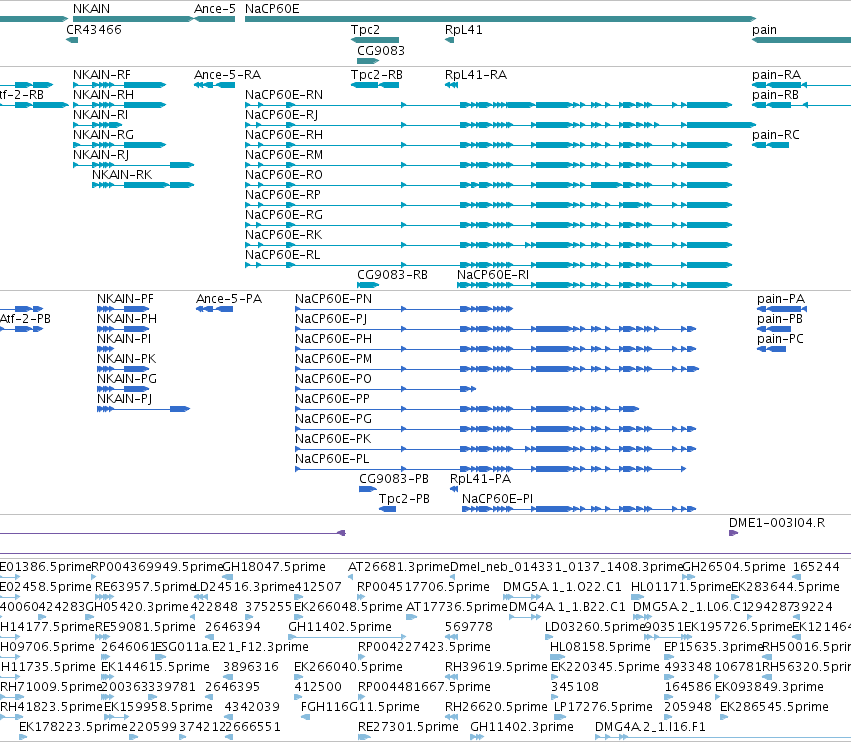Image resolution: width=851 pixels, height=742 pixels.
Task: Select the CG9083 gene label
Action: click(380, 50)
